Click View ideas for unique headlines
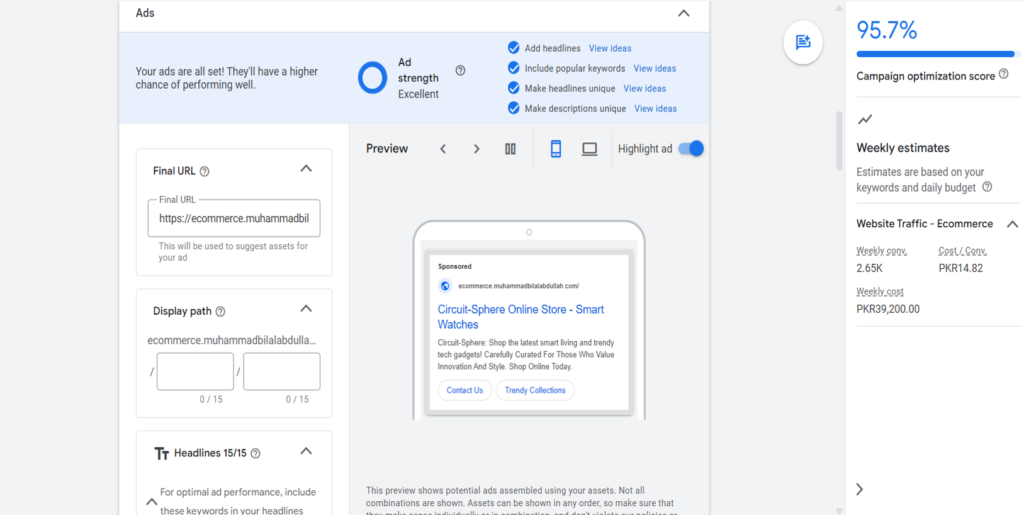Screen dimensions: 1024x515 (645, 89)
